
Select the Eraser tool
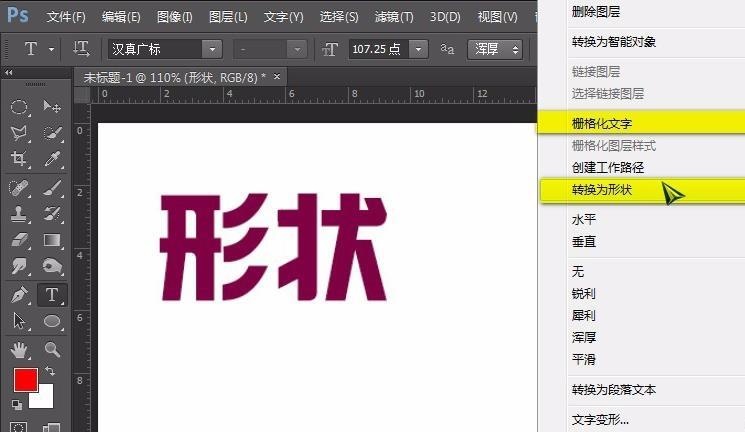click(19, 240)
